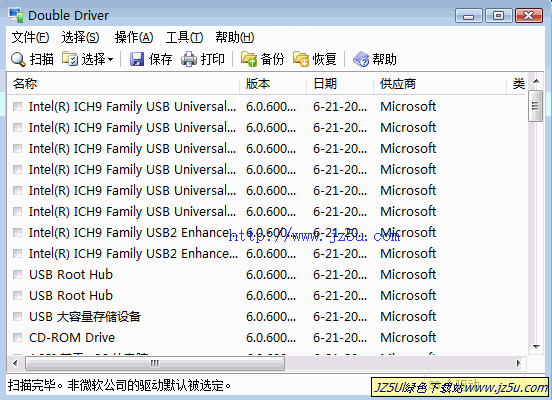552x400 pixels.
Task: Click the 备份 toolbar label
Action: pyautogui.click(x=272, y=59)
